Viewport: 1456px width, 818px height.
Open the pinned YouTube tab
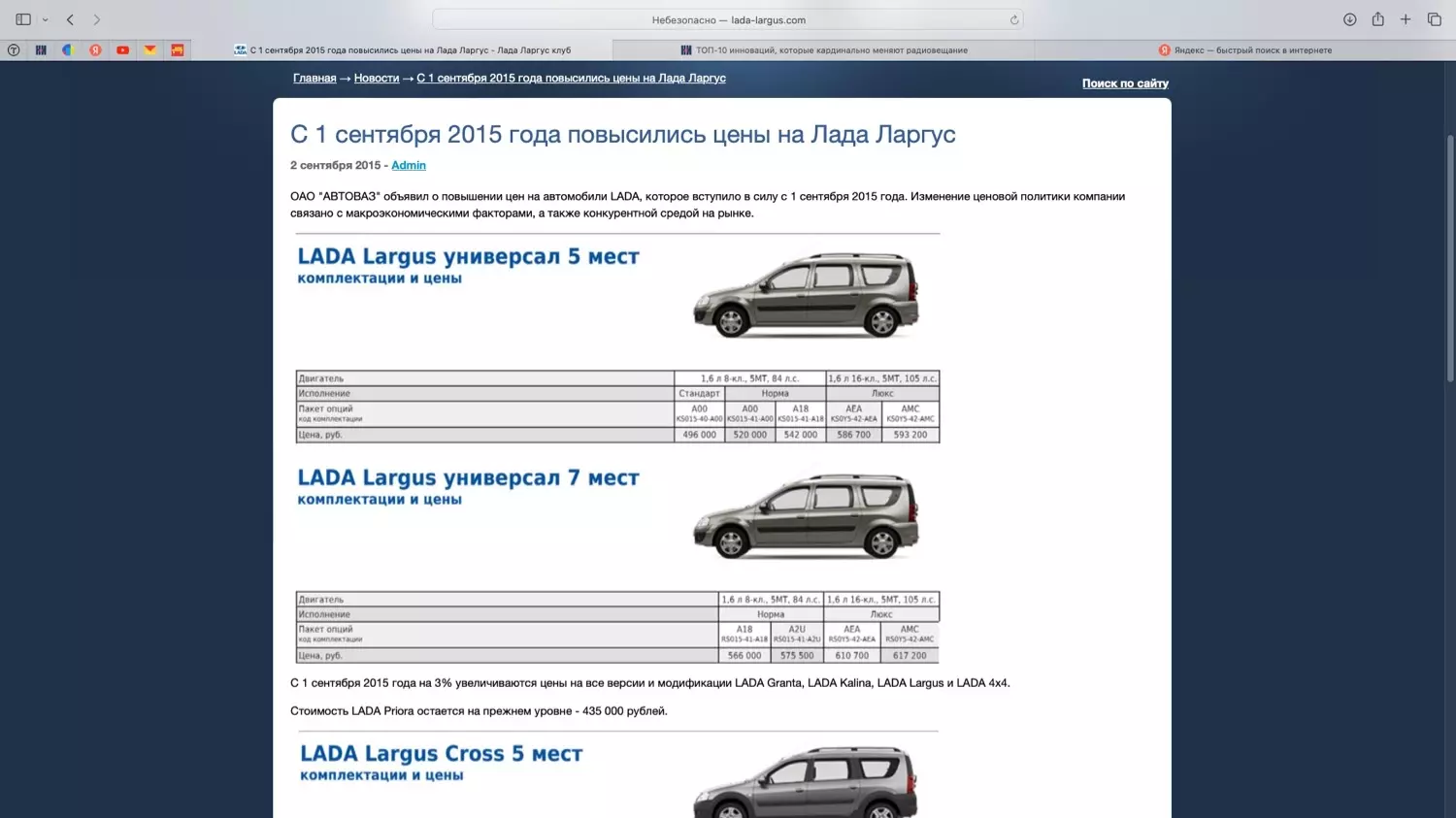click(x=122, y=49)
